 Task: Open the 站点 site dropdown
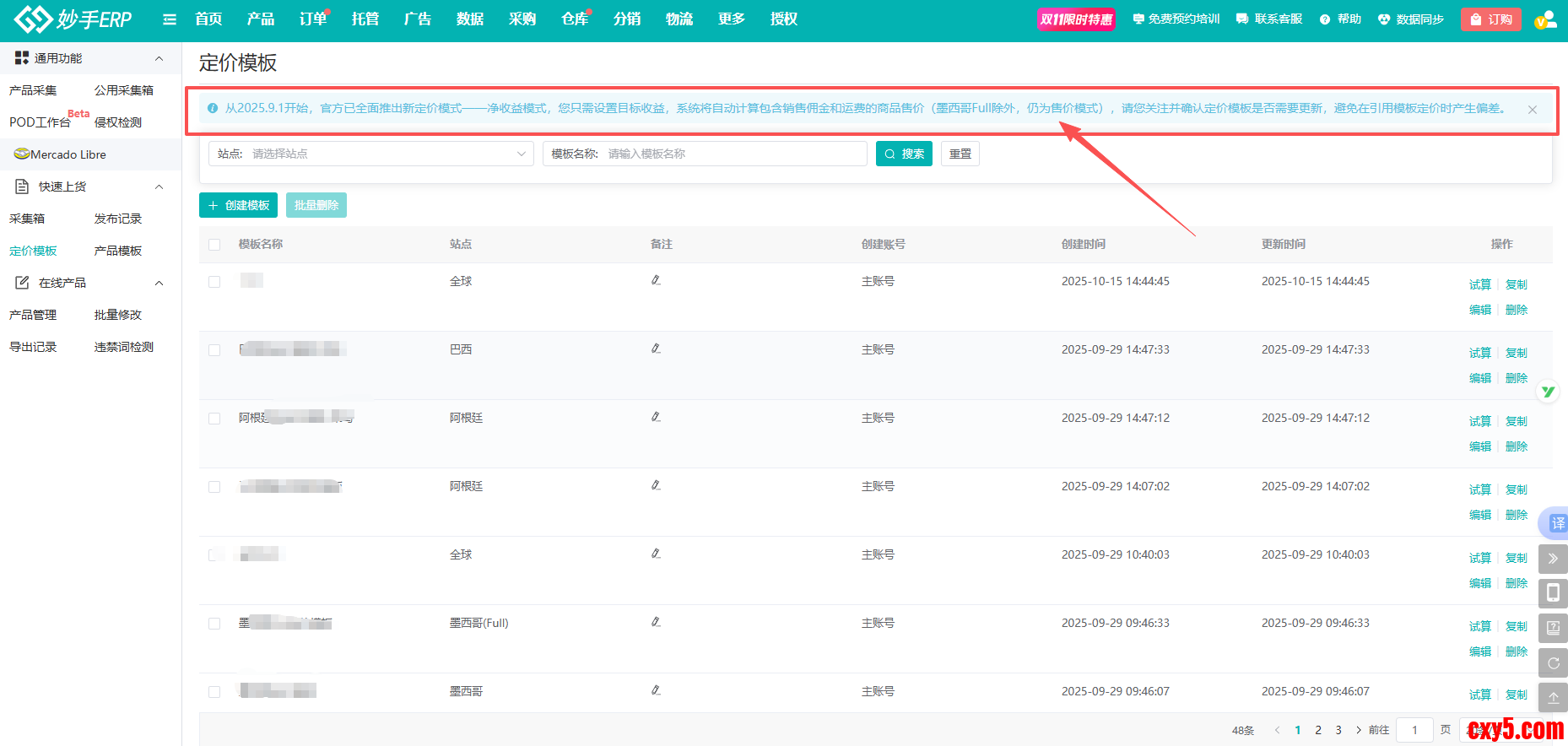tap(371, 154)
